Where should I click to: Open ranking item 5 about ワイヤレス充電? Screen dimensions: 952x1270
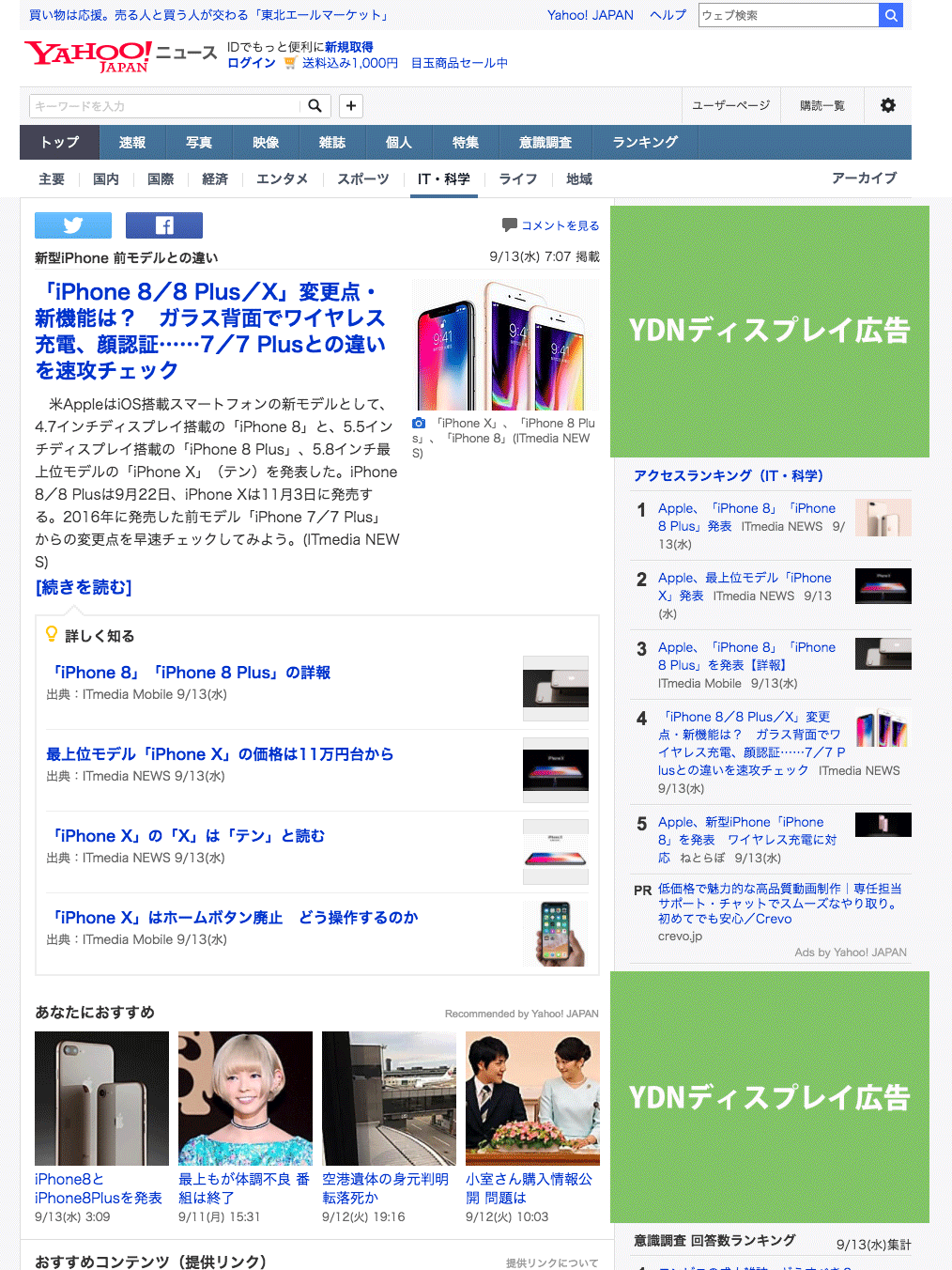pyautogui.click(x=747, y=840)
